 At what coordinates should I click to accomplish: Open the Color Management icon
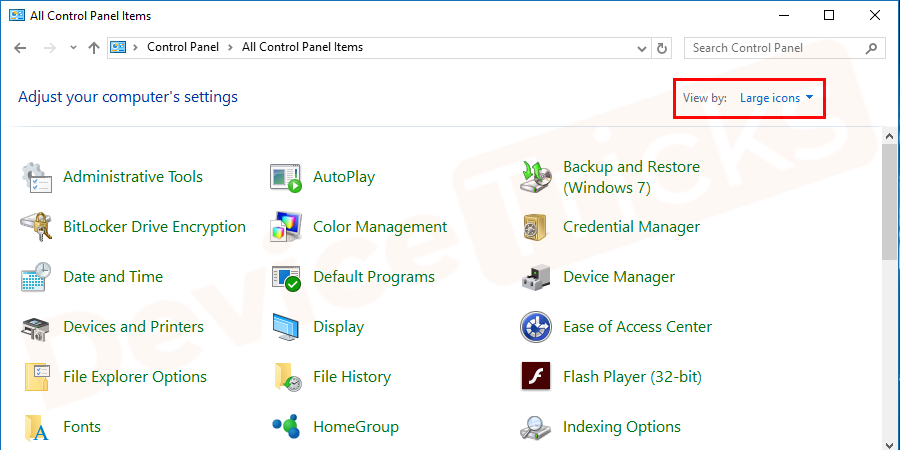pos(286,227)
